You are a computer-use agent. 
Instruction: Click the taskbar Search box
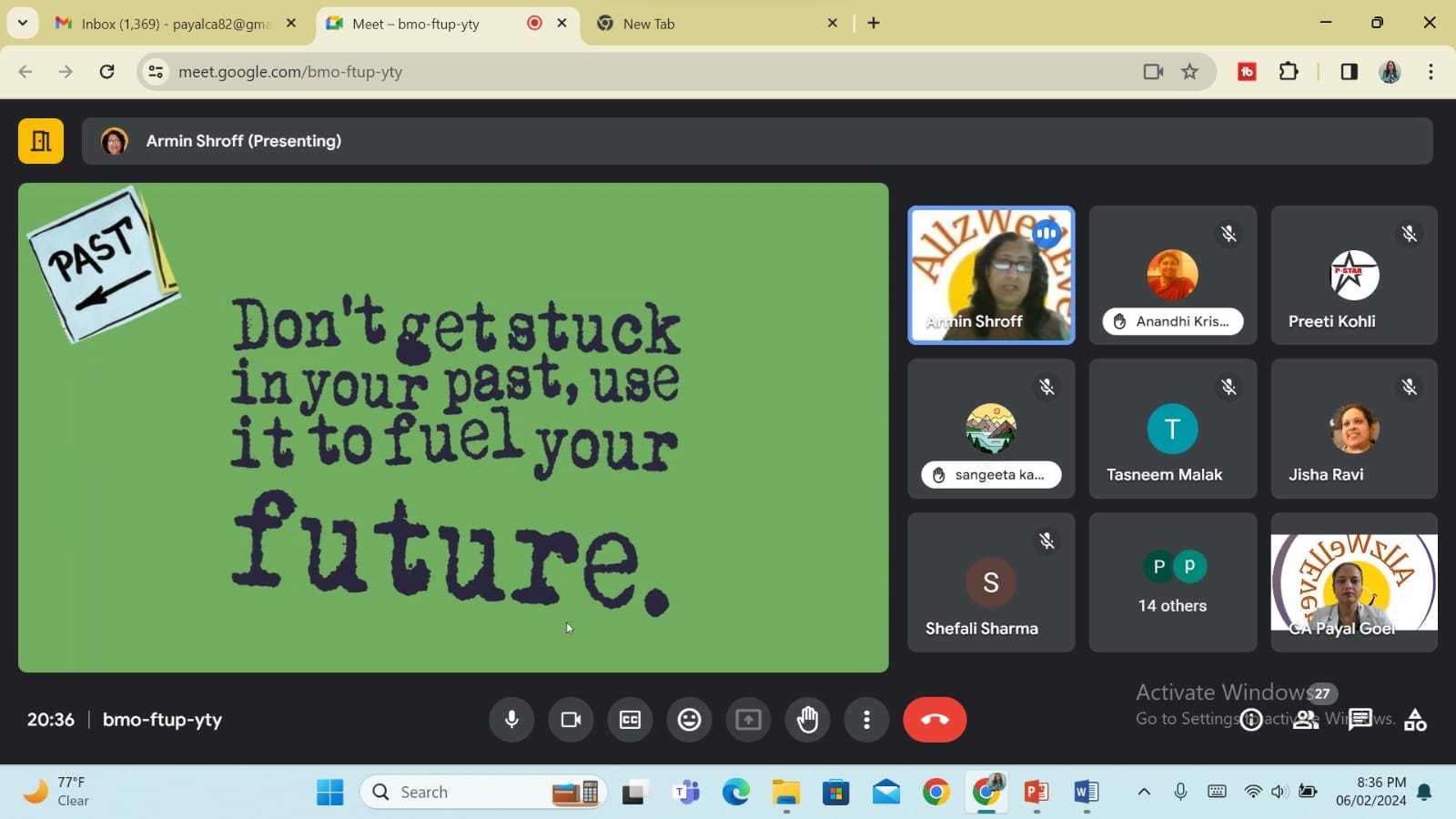[x=482, y=793]
